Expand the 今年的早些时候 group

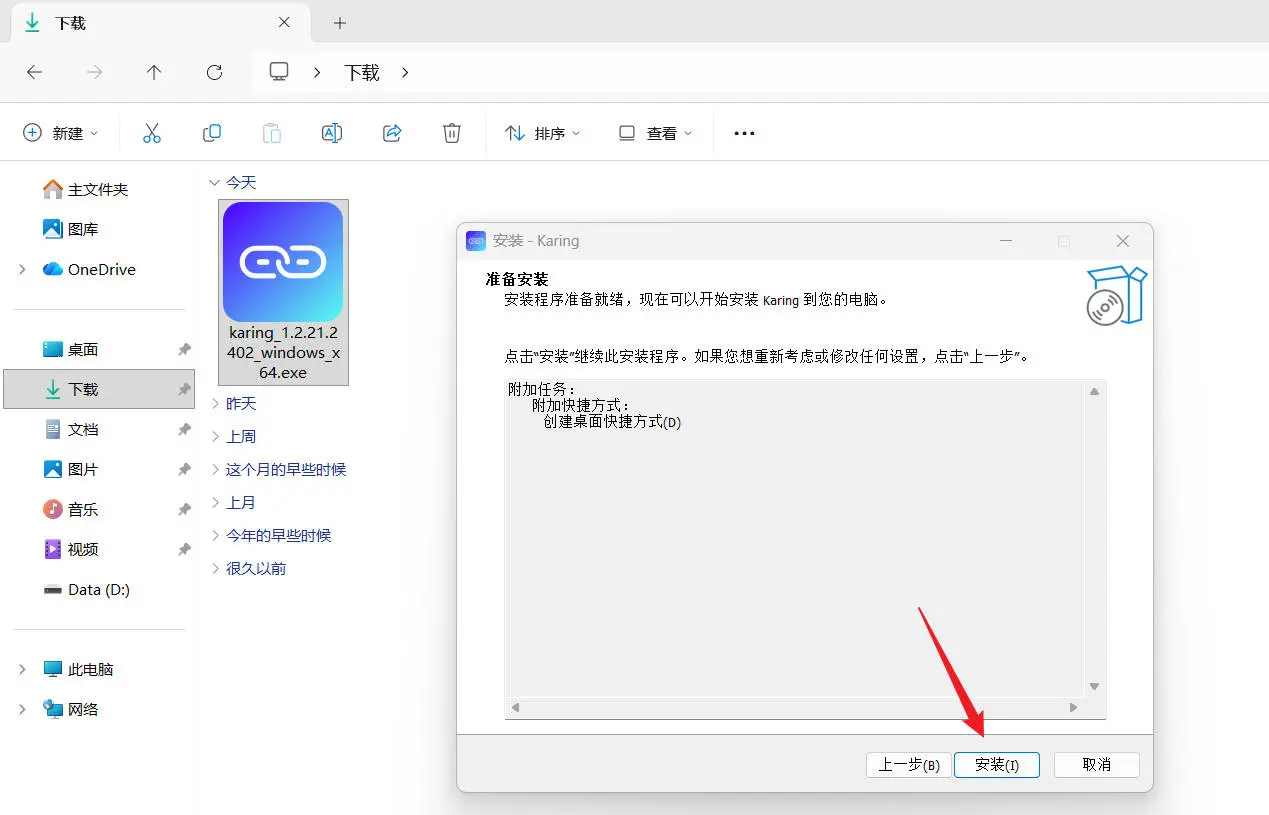pyautogui.click(x=216, y=535)
